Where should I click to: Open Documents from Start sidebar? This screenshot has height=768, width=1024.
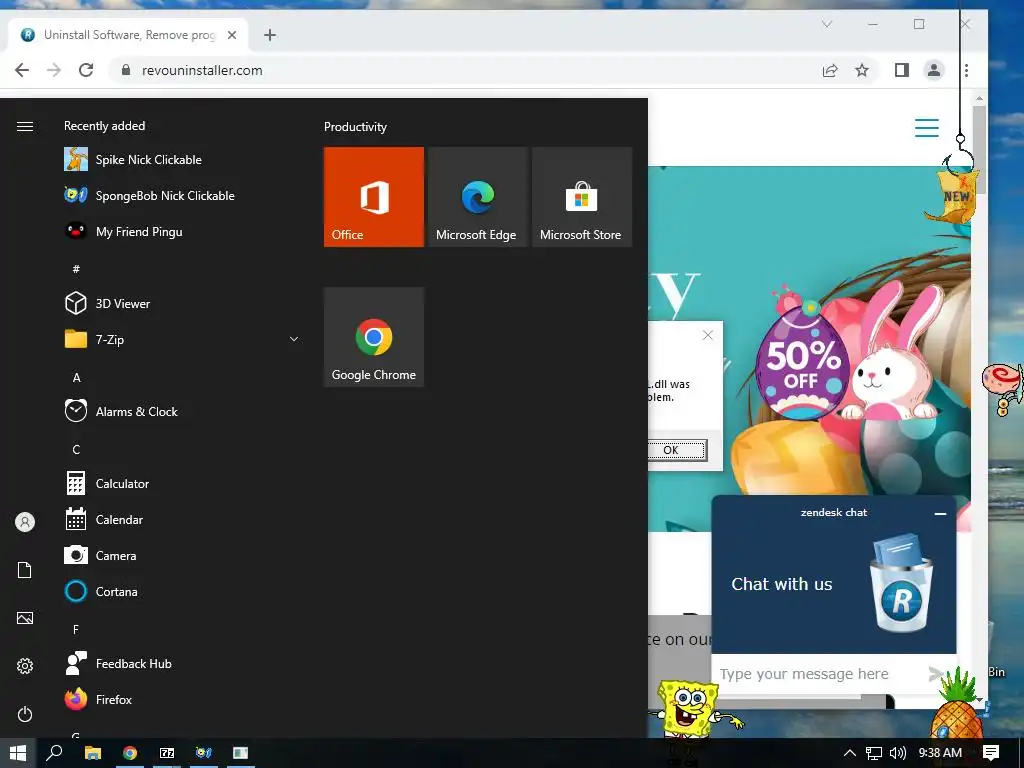click(x=25, y=570)
